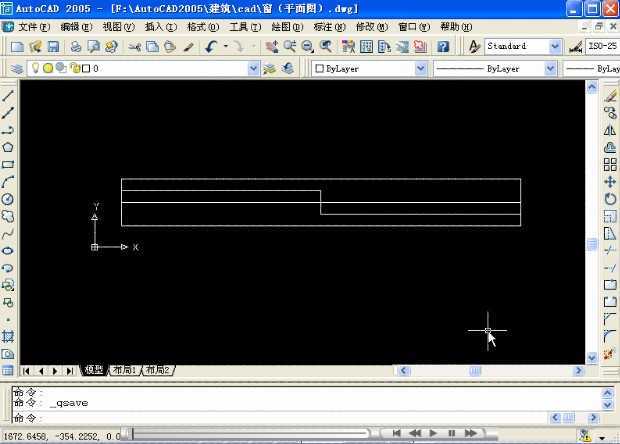Open the 修改 menu

click(x=372, y=27)
